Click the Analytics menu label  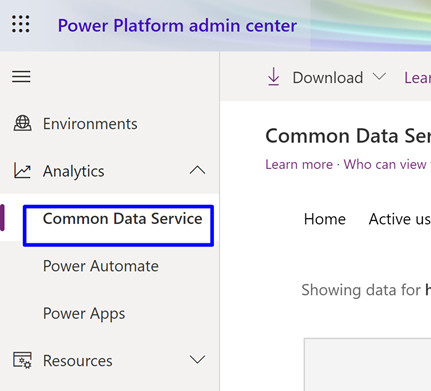73,171
